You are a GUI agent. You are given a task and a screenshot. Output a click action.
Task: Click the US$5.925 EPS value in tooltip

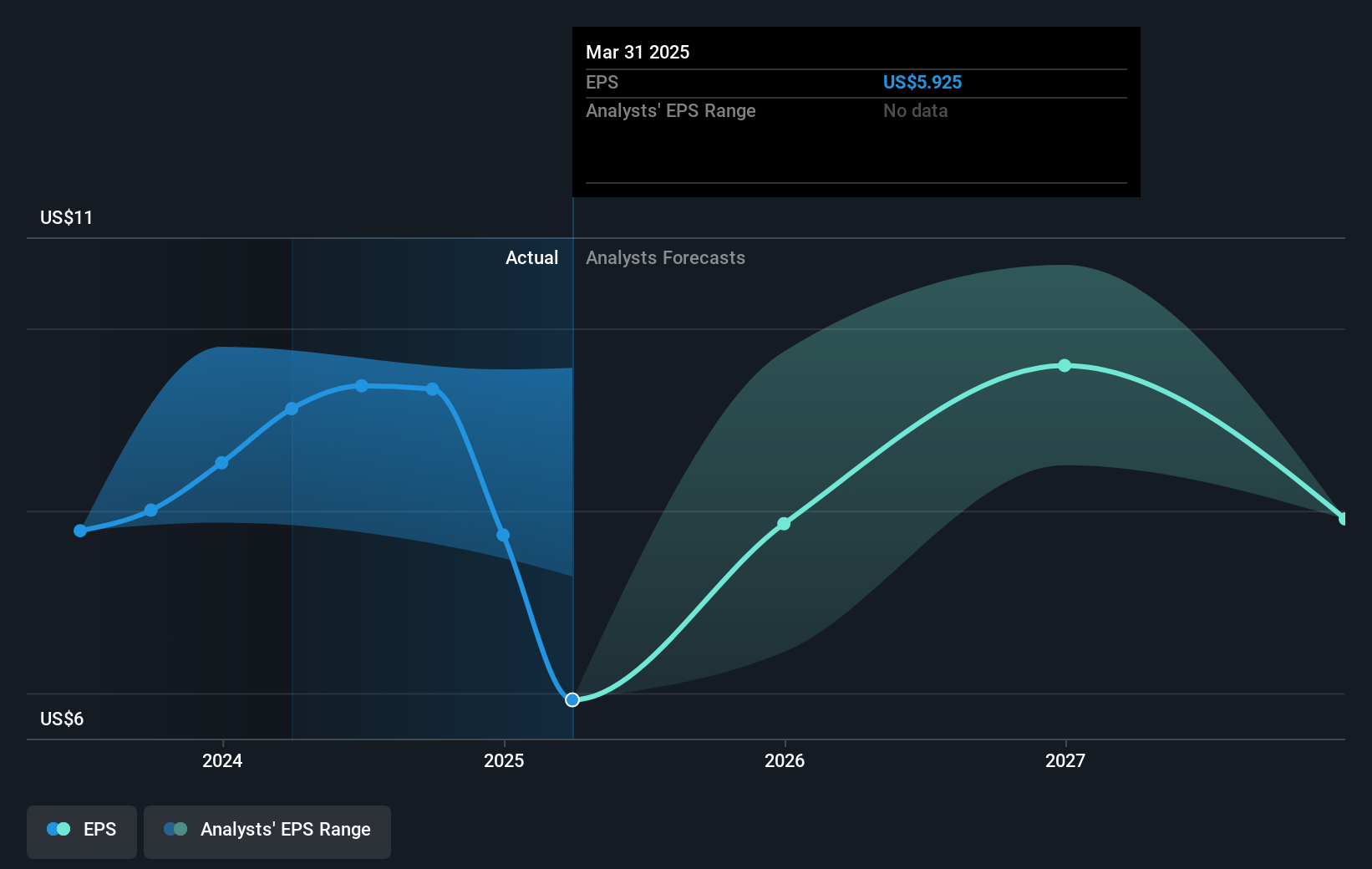coord(922,82)
